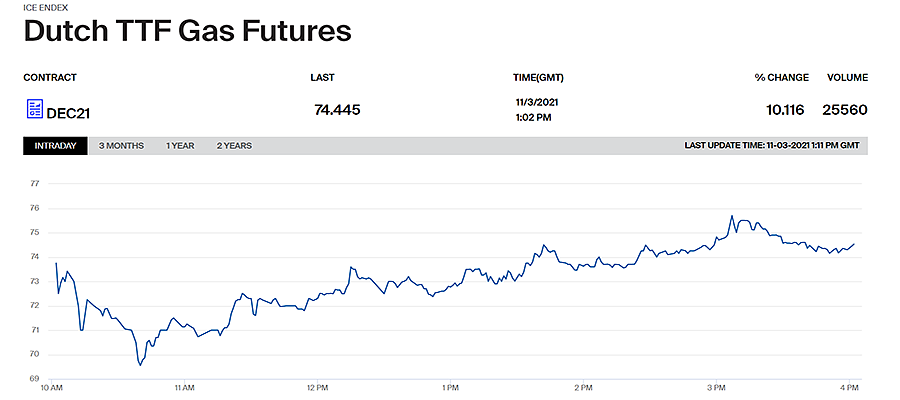Click the last update time text

point(772,146)
